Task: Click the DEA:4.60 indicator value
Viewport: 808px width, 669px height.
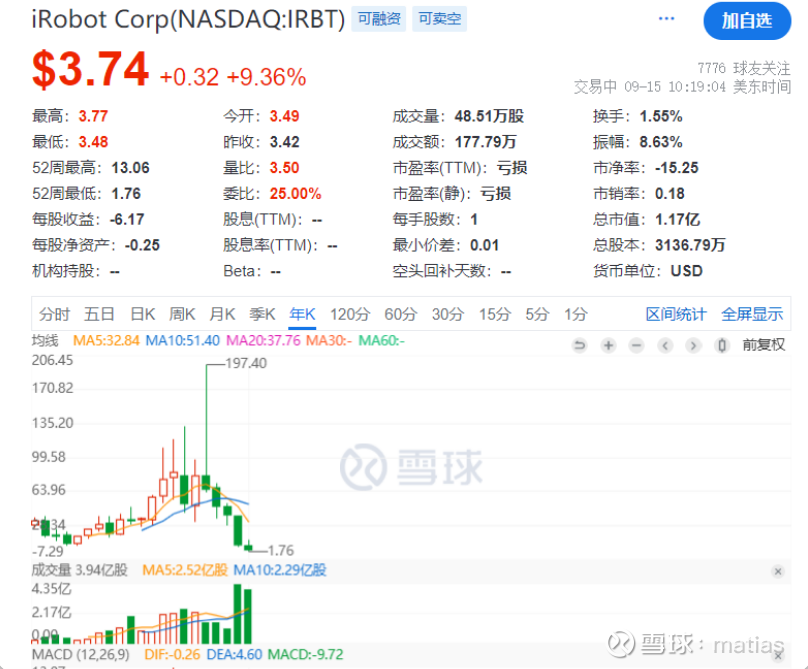Action: click(x=234, y=655)
